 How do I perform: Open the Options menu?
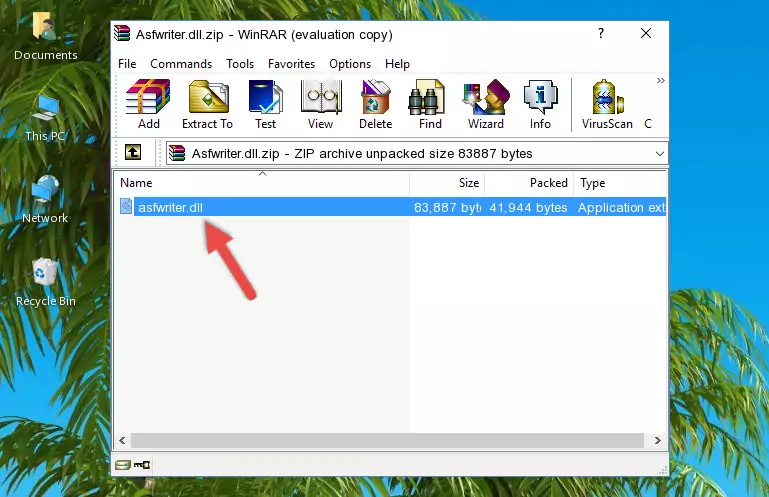pyautogui.click(x=350, y=64)
